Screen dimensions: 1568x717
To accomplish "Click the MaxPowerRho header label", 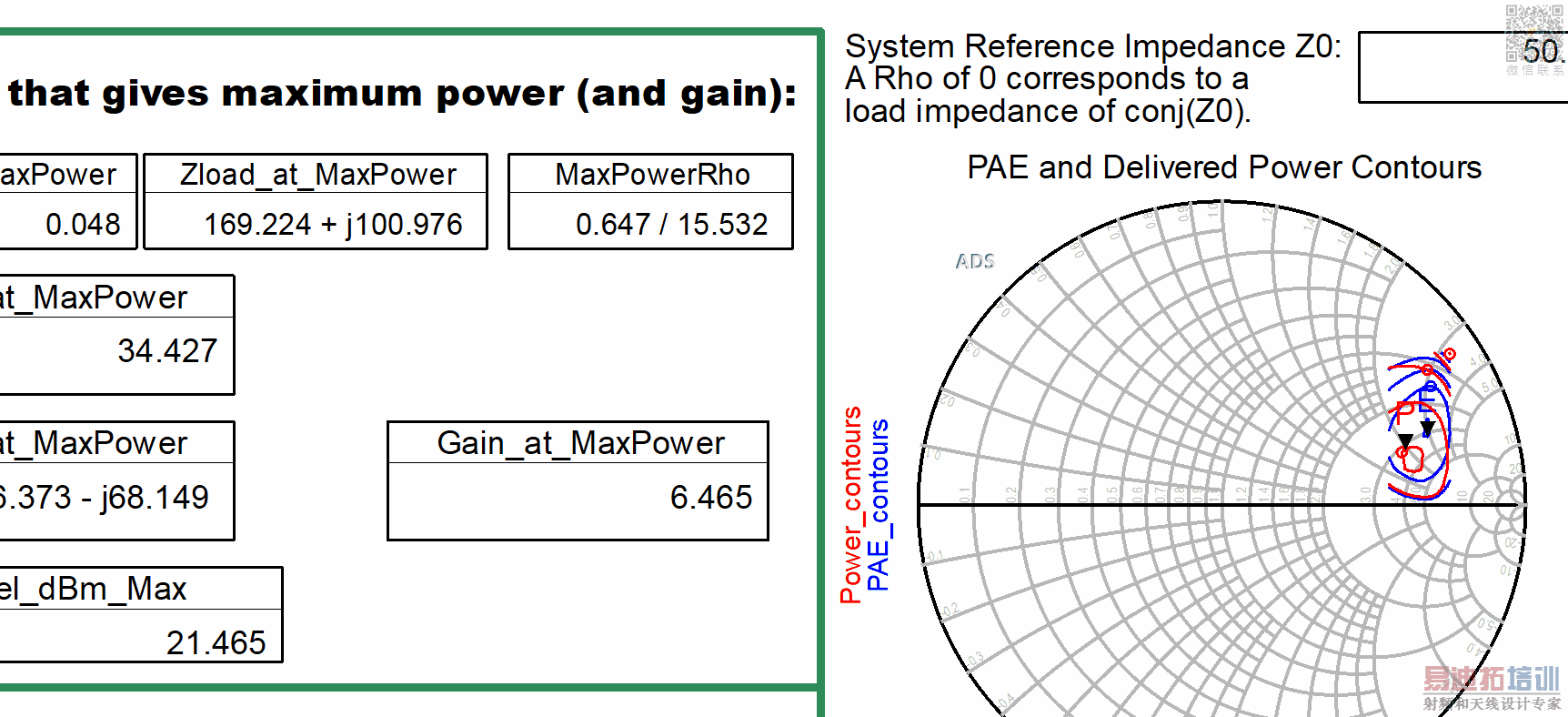I will tap(652, 174).
